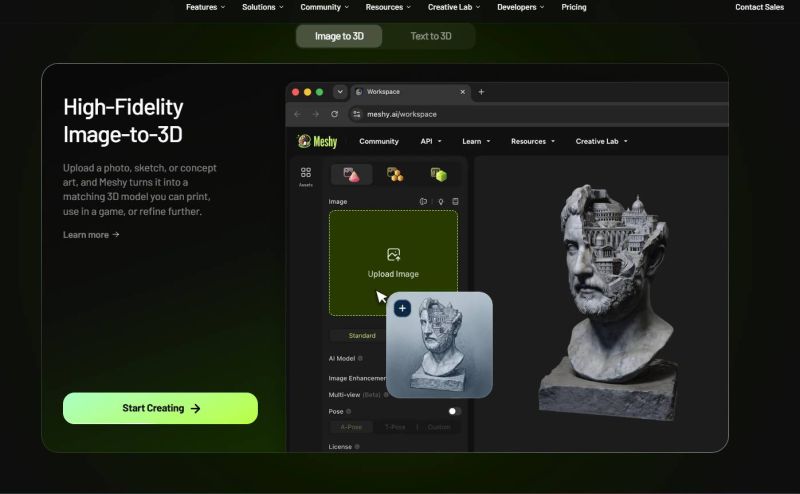Click the AI Model label
Screen dimensions: 800x494
[x=341, y=358]
